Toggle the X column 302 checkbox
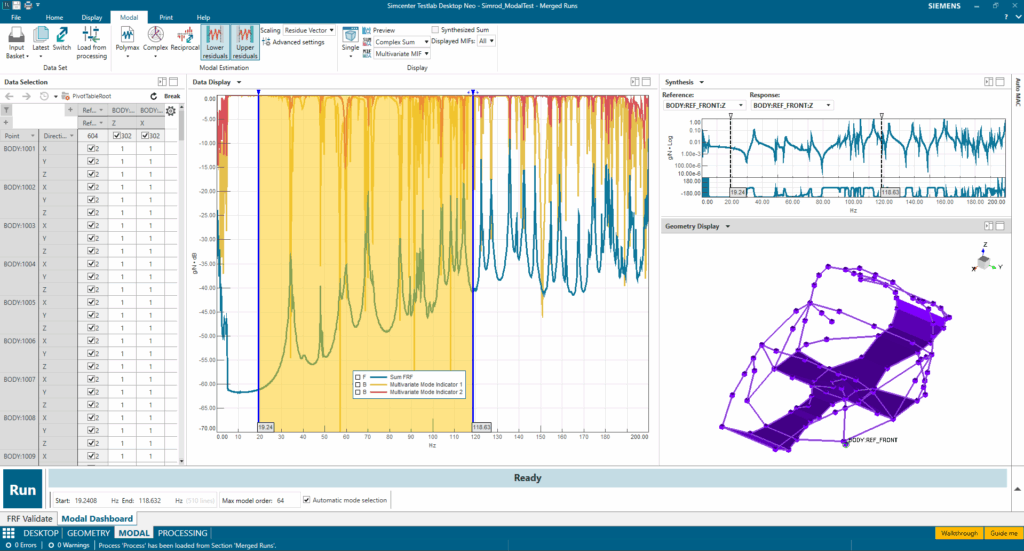The width and height of the screenshot is (1024, 551). [146, 136]
